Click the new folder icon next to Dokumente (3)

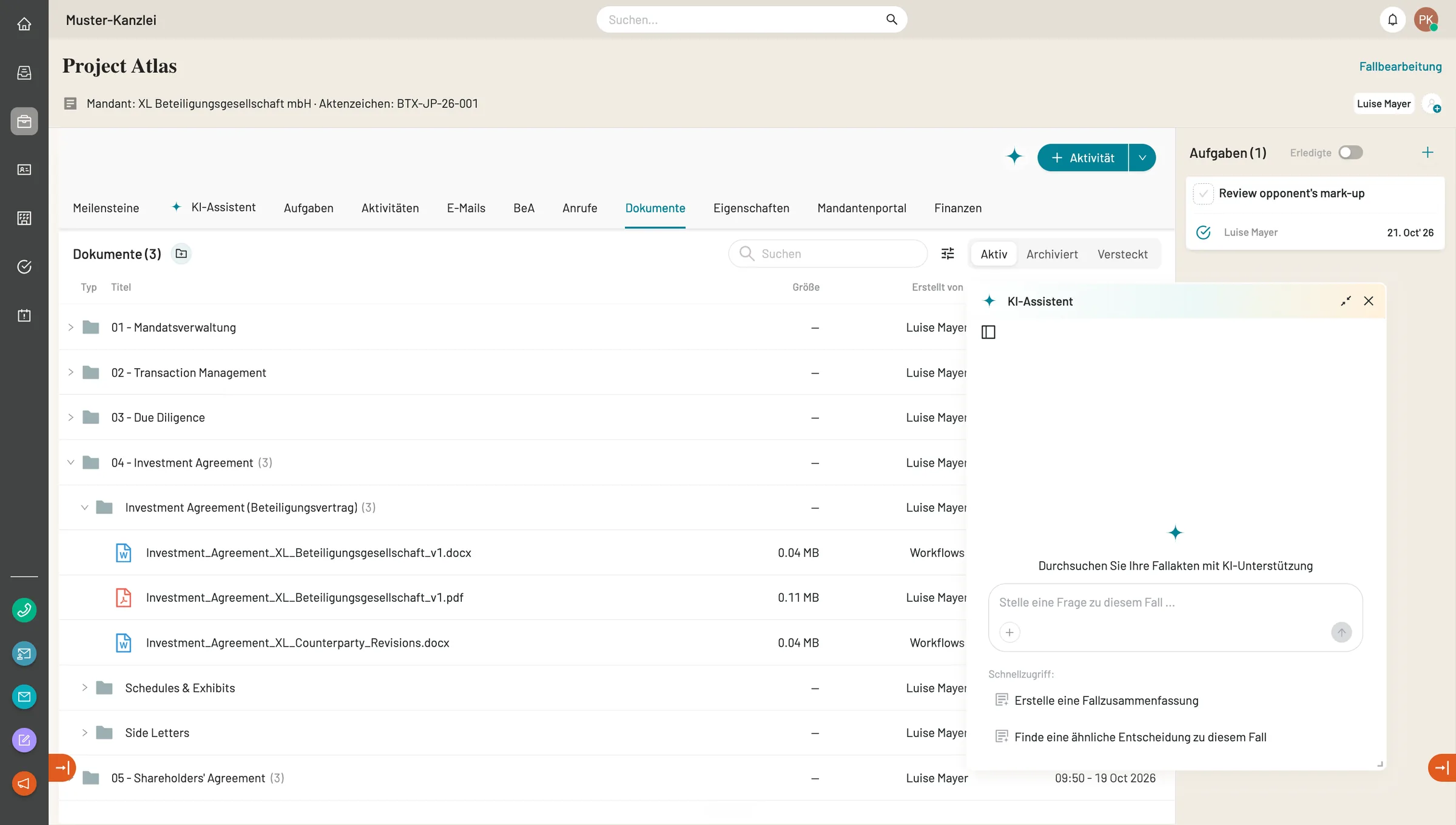181,254
